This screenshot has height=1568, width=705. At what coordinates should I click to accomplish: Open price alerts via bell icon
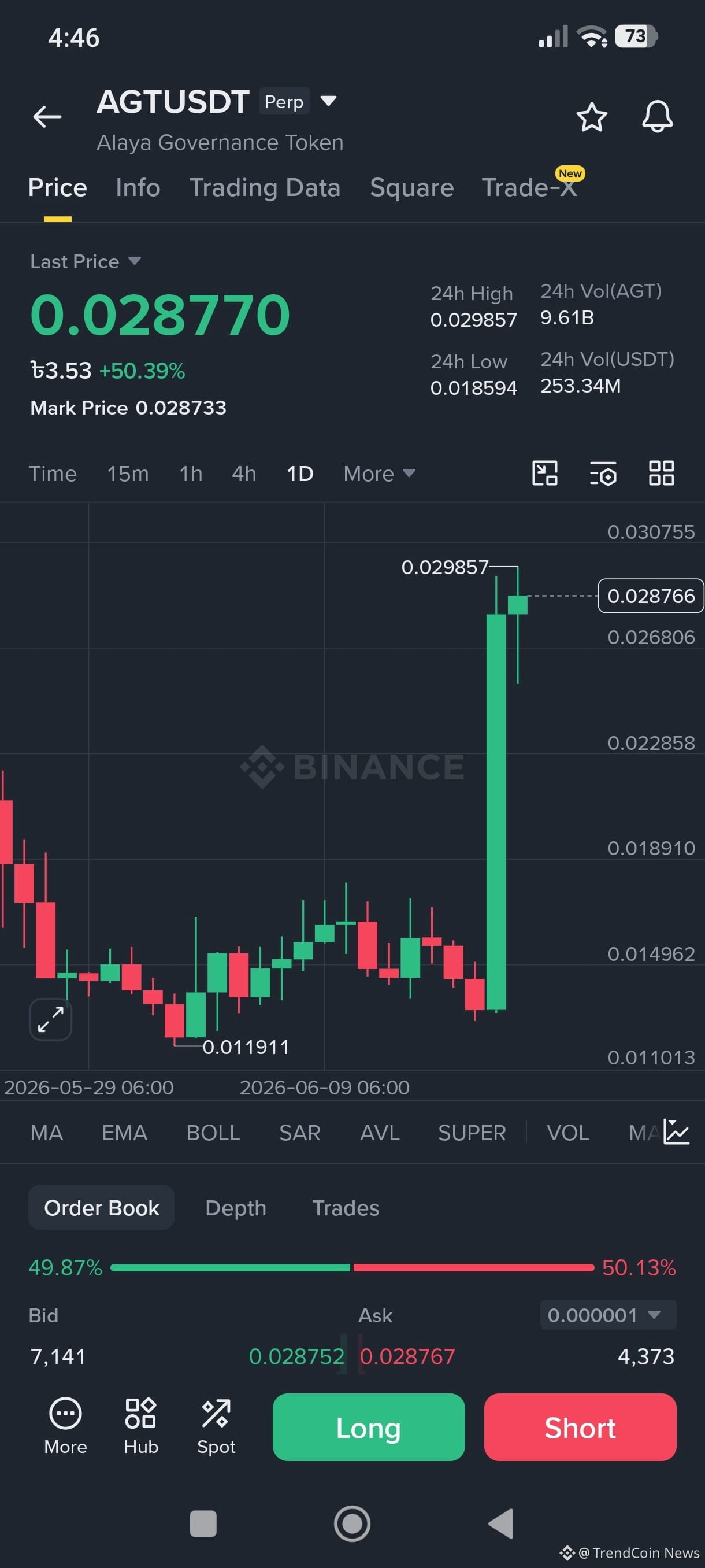pos(658,116)
